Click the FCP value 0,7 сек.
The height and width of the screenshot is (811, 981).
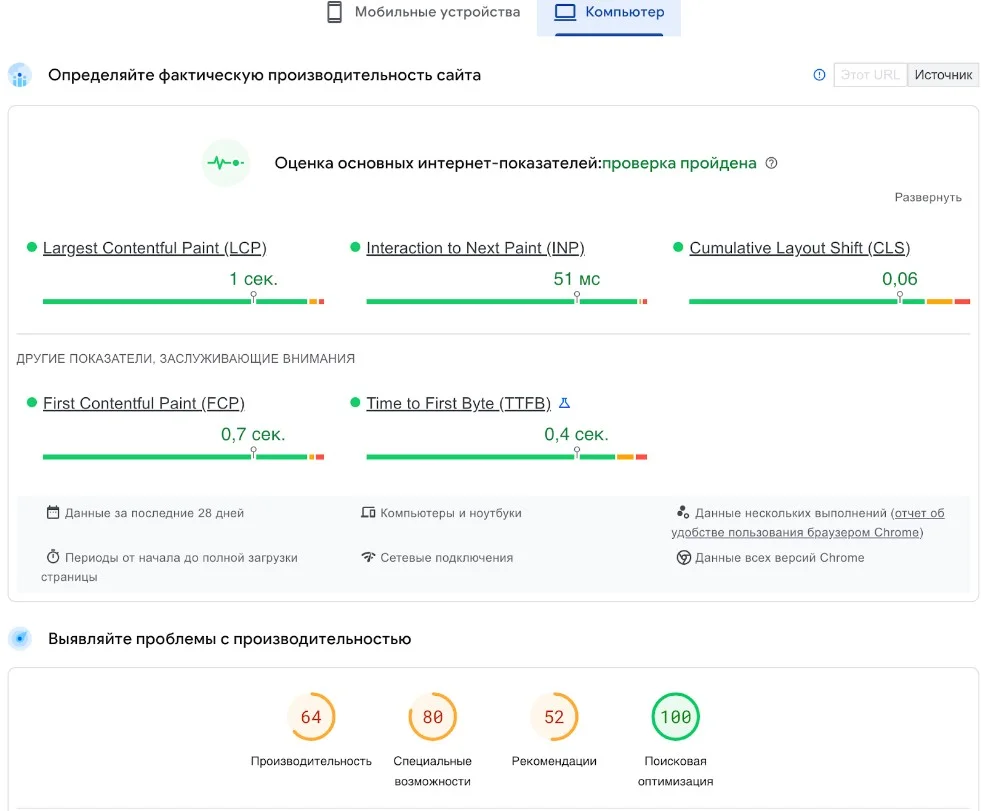253,434
